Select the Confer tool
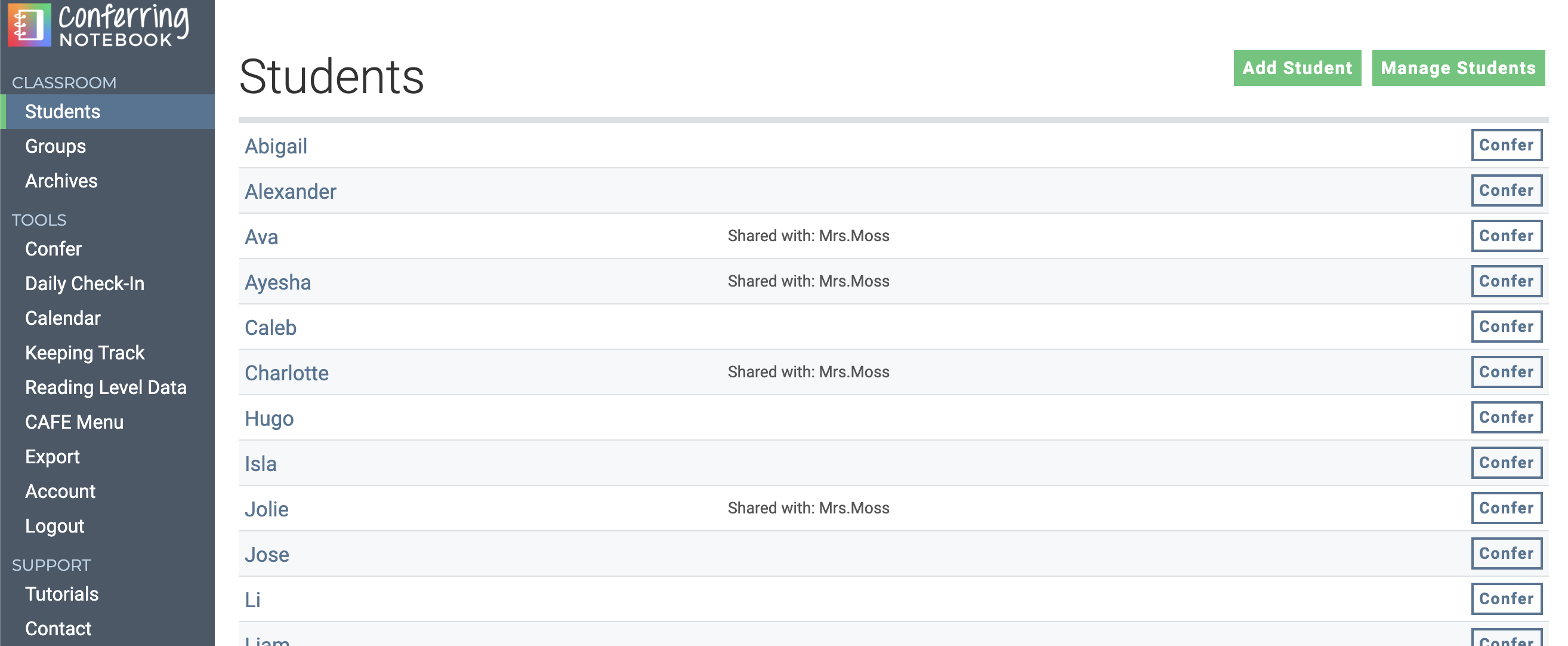The height and width of the screenshot is (646, 1568). [x=53, y=248]
